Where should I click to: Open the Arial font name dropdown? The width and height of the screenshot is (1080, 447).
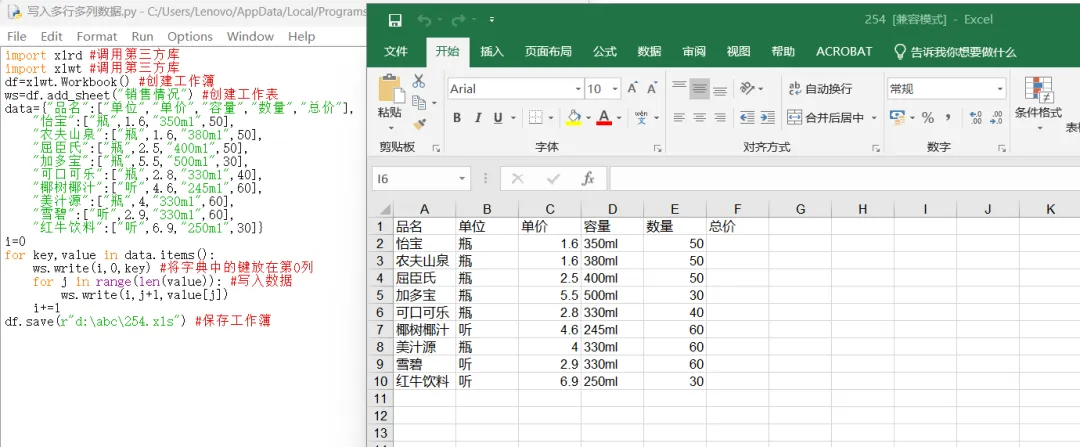[x=578, y=89]
